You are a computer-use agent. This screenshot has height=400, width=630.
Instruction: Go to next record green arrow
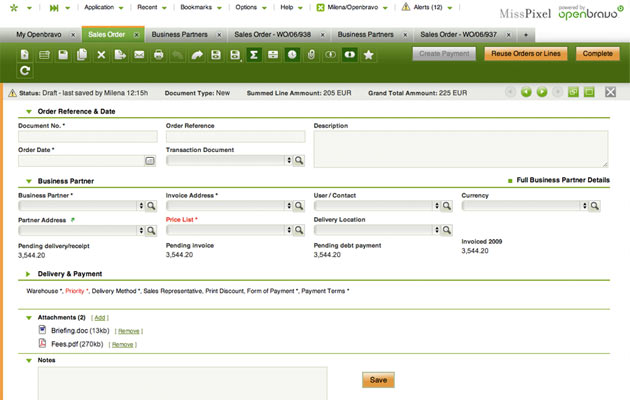(x=542, y=92)
